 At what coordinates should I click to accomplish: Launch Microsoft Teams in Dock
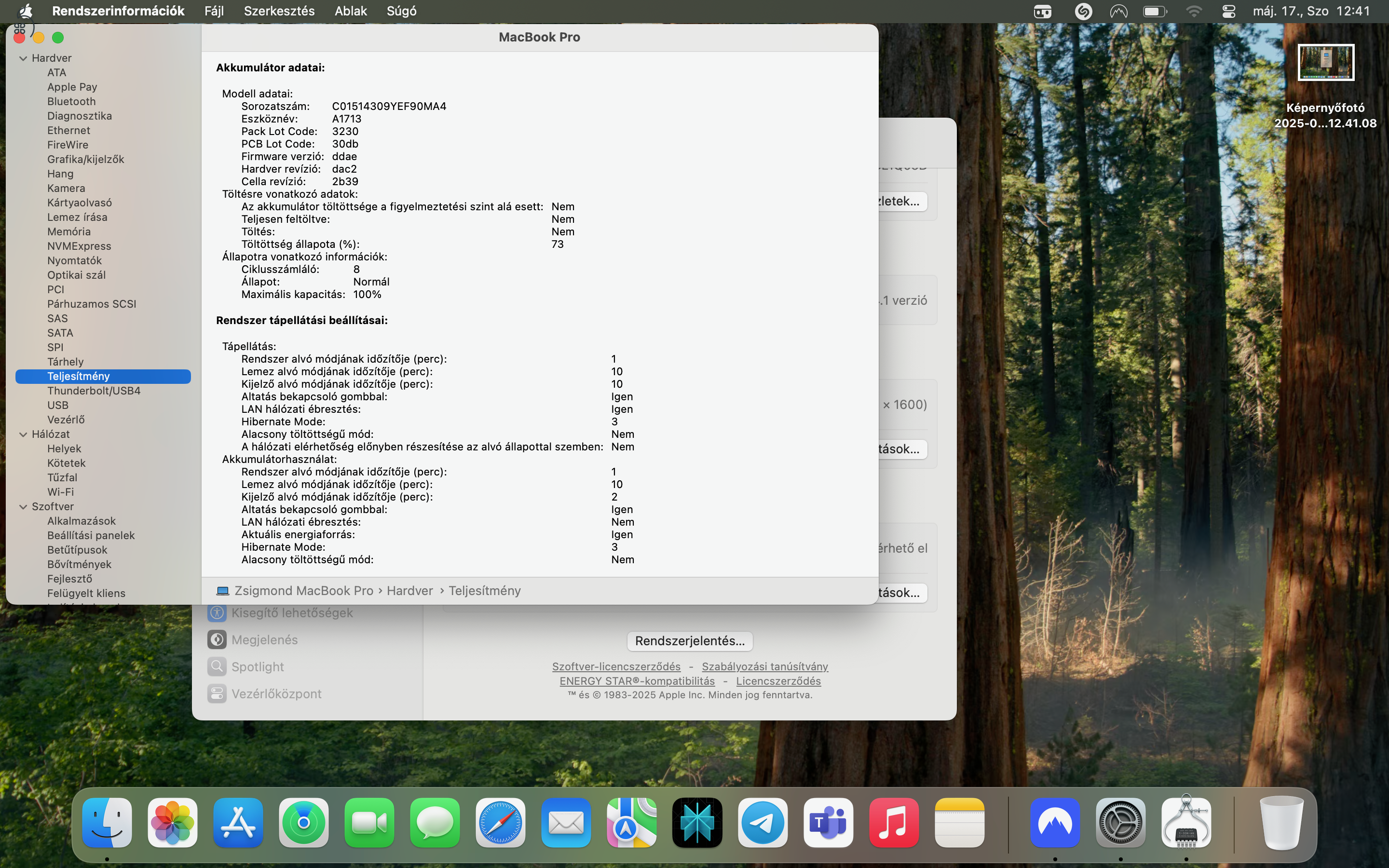click(x=828, y=823)
